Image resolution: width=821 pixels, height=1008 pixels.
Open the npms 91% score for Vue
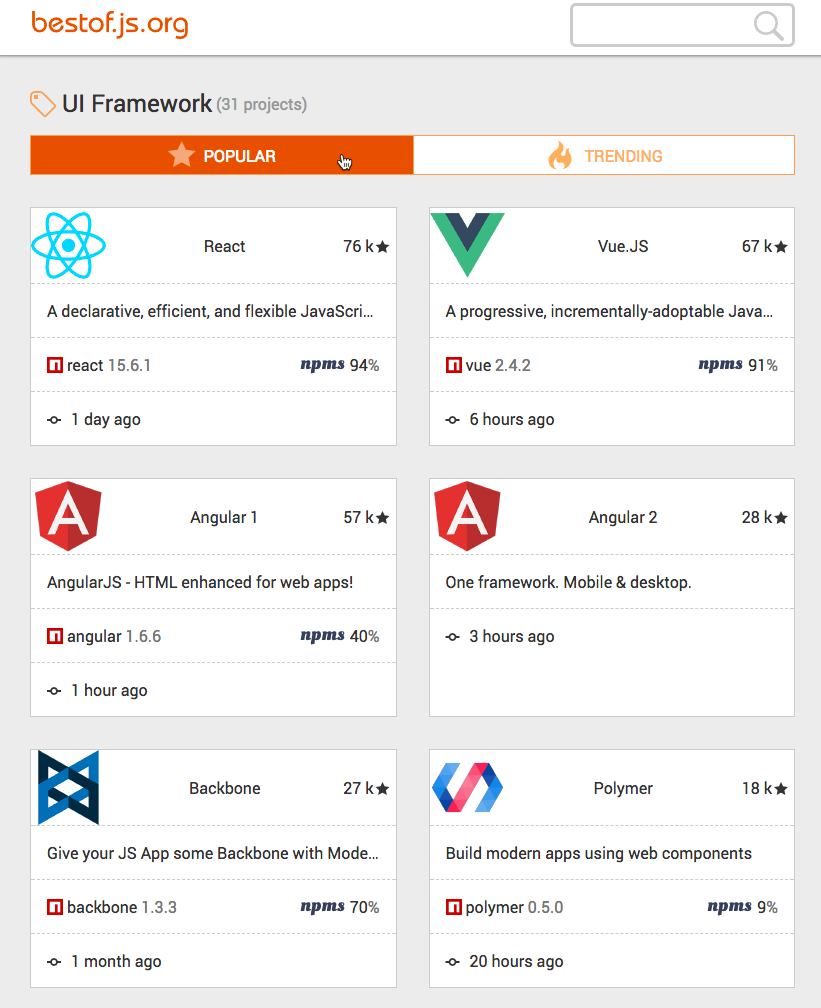coord(738,365)
